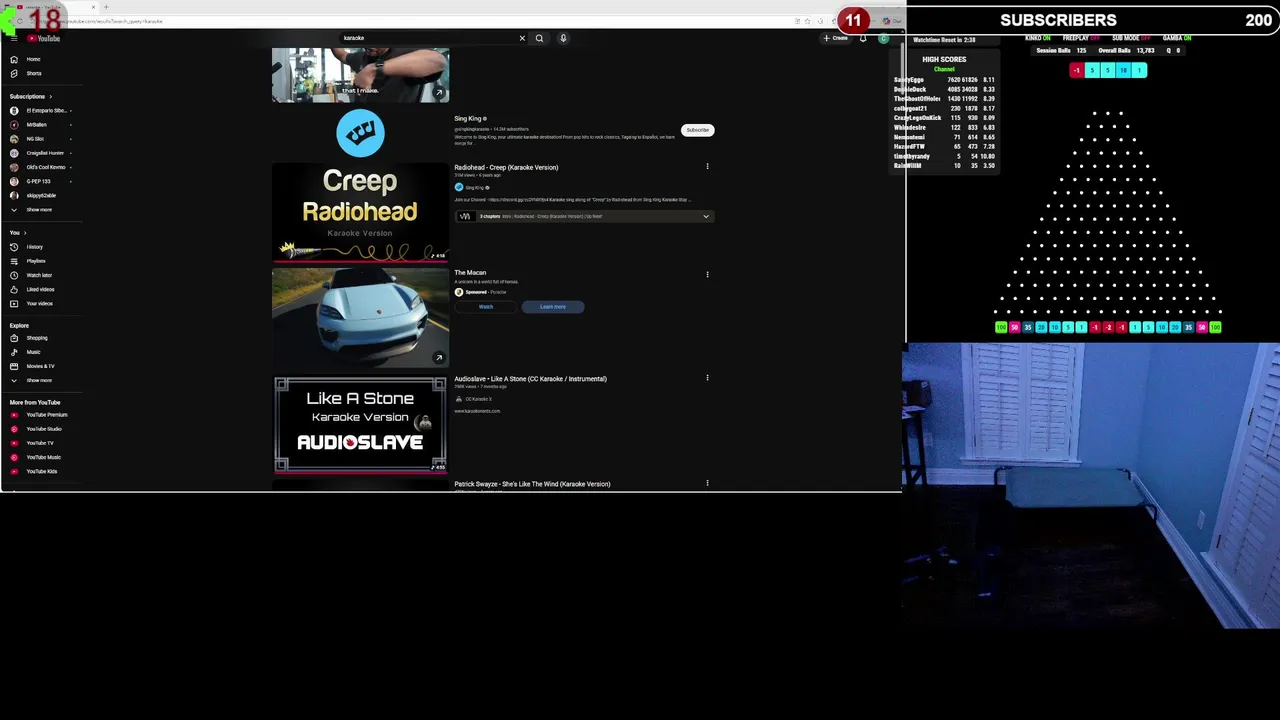
Task: Open History in sidebar
Action: pos(34,247)
